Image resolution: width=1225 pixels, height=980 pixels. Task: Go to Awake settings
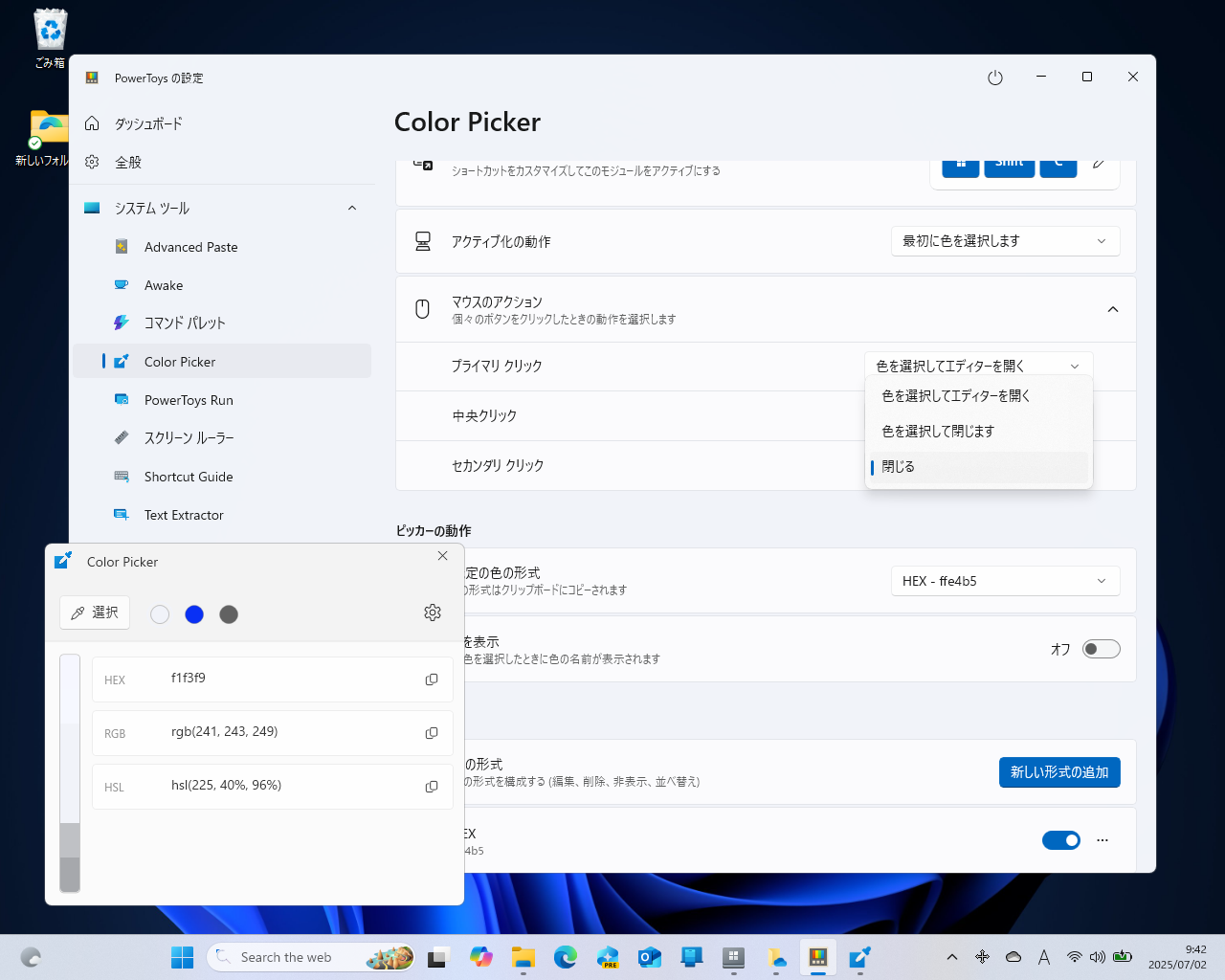(x=222, y=285)
